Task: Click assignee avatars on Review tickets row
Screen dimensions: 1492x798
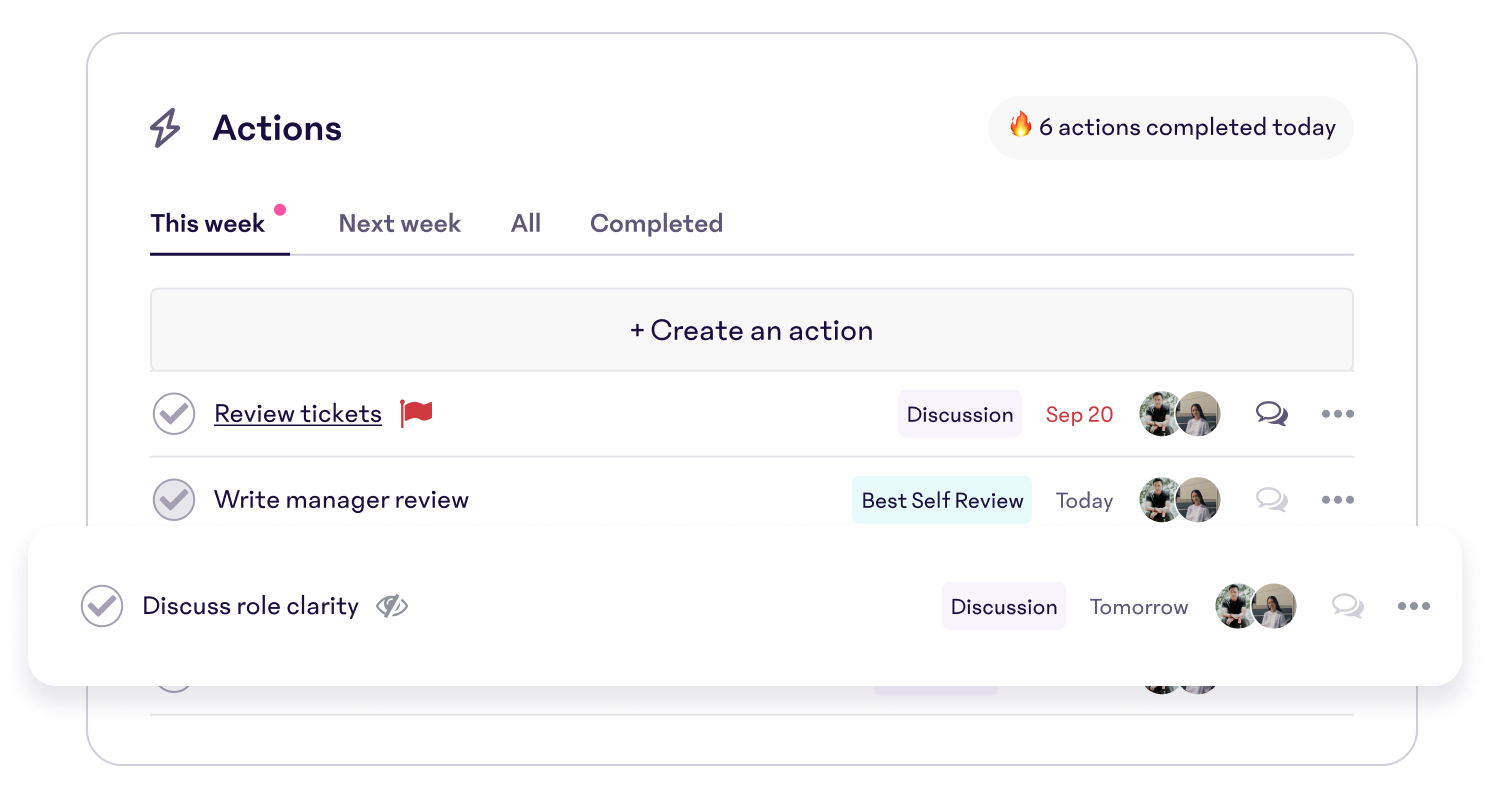Action: coord(1180,414)
